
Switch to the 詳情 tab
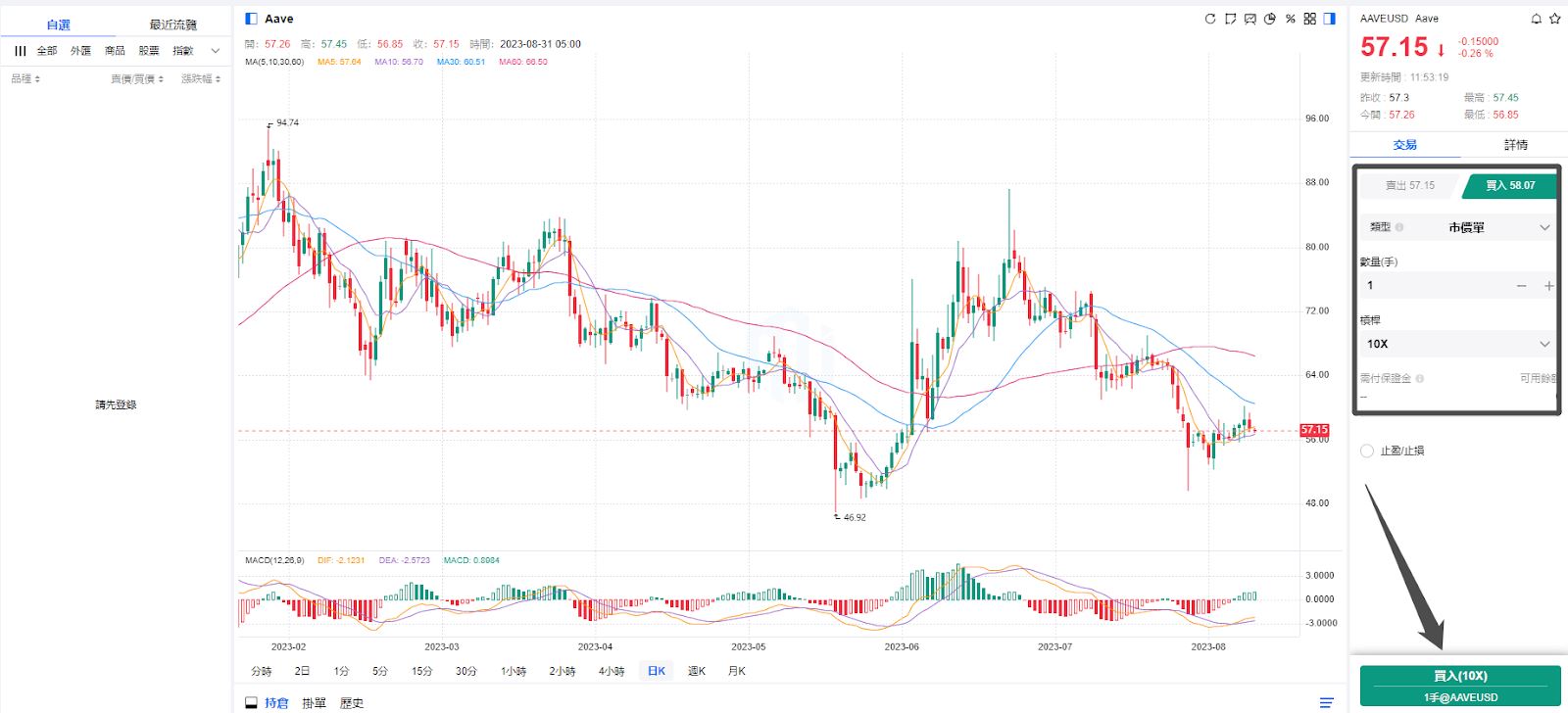1515,145
